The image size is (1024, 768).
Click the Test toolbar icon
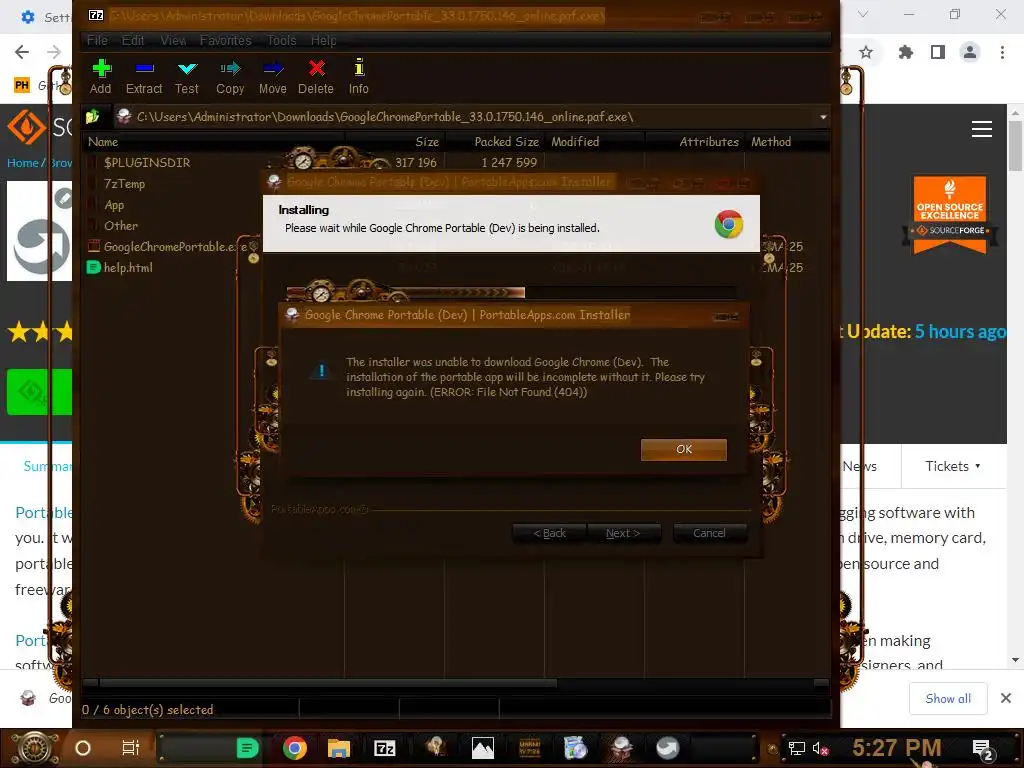187,76
